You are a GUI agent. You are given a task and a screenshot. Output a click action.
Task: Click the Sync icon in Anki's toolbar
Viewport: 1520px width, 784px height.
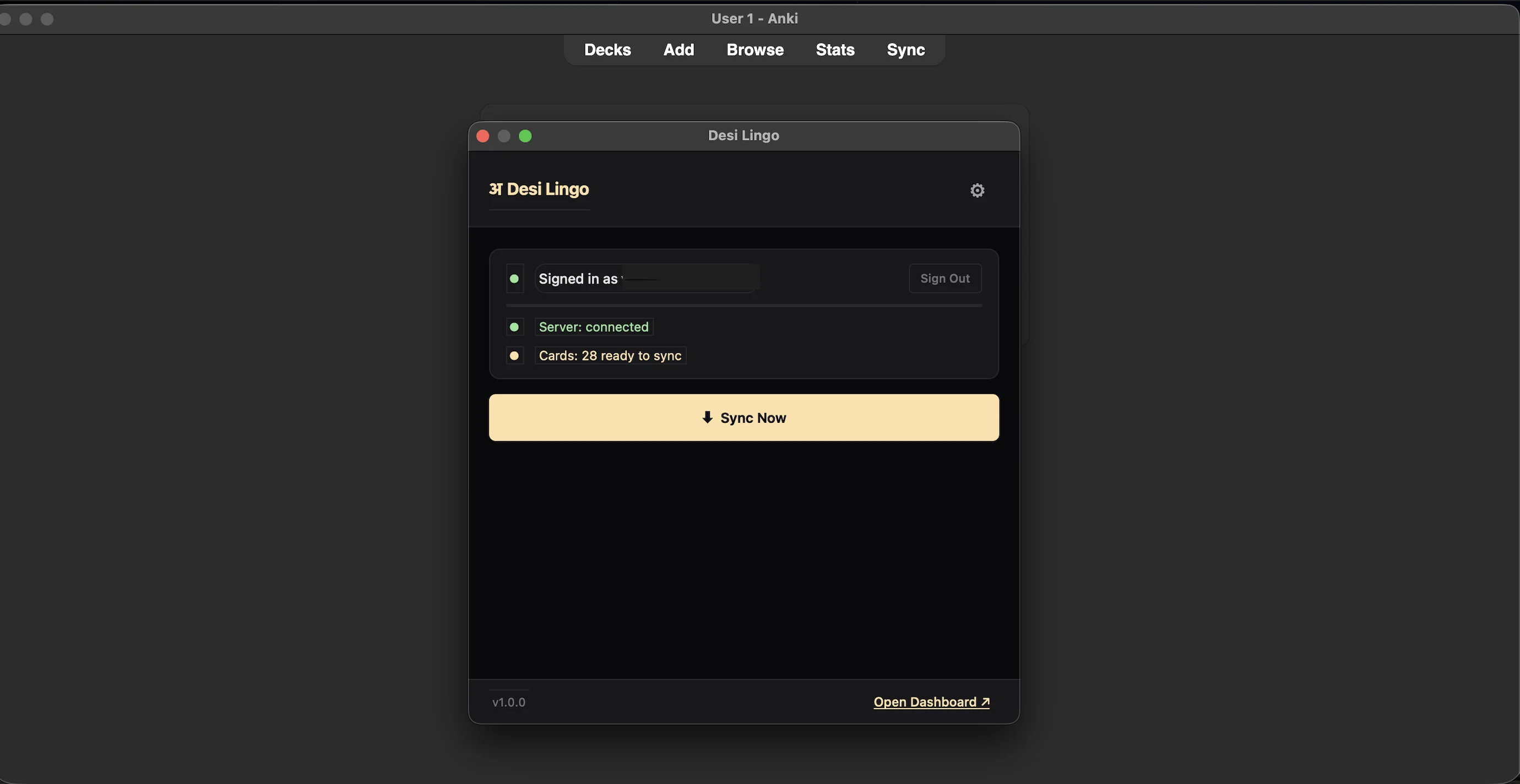[905, 50]
